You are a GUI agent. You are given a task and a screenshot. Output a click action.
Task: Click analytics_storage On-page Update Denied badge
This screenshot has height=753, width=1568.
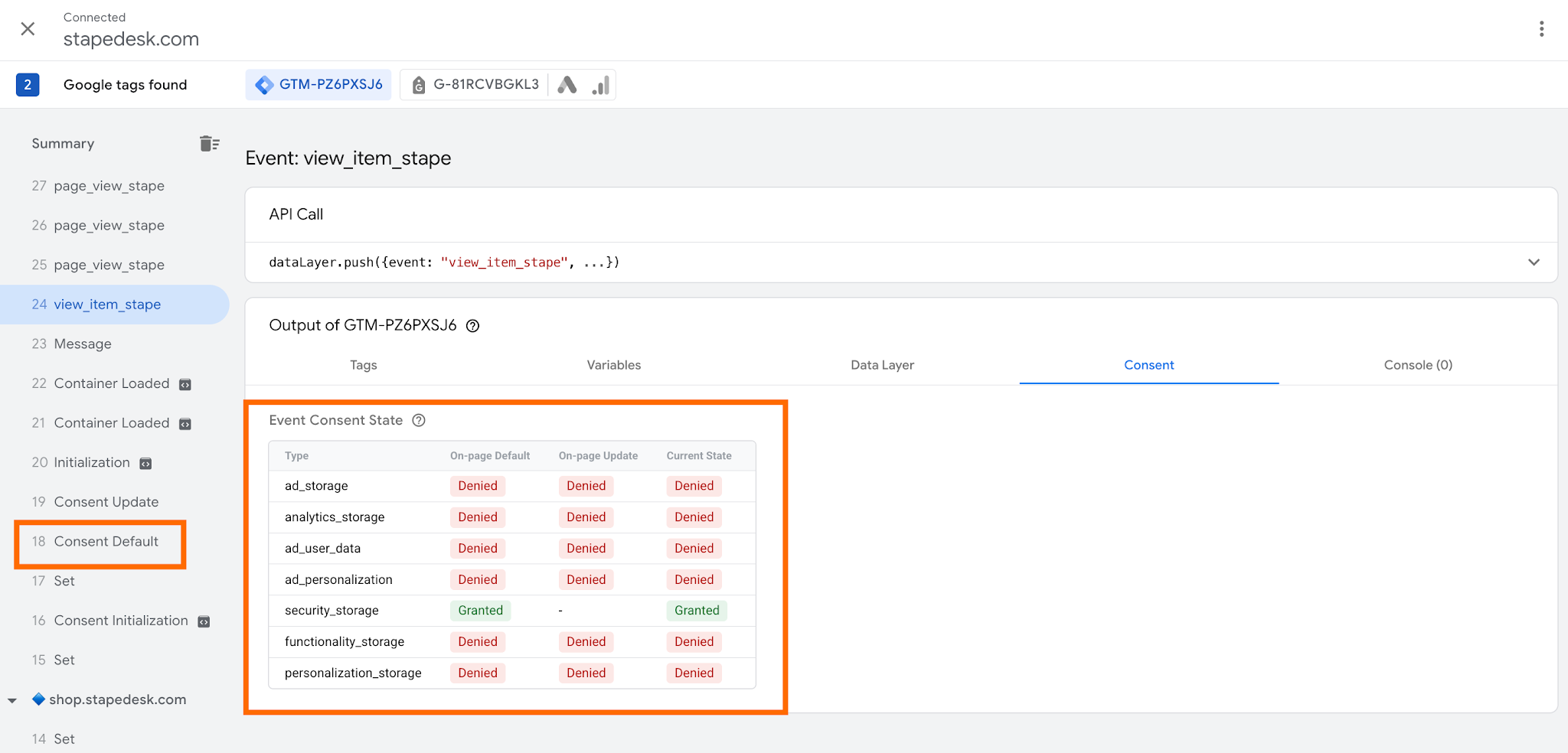pyautogui.click(x=586, y=517)
